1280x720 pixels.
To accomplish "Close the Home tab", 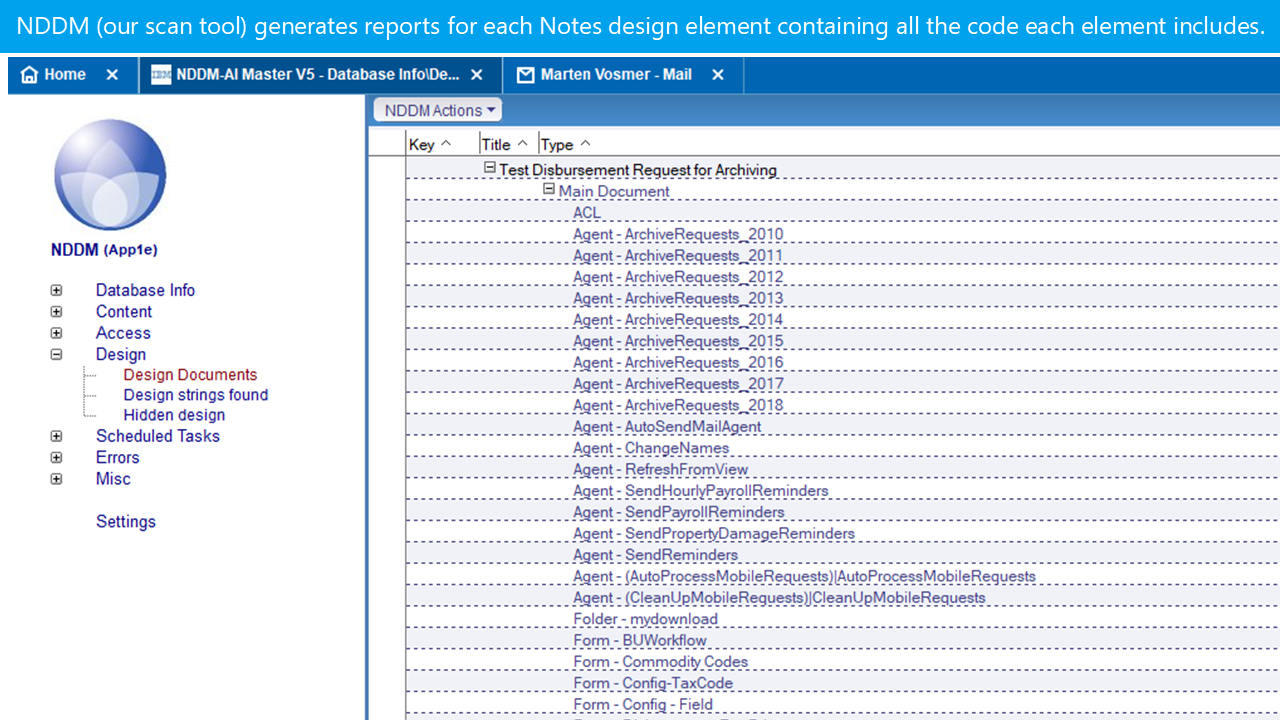I will click(112, 75).
